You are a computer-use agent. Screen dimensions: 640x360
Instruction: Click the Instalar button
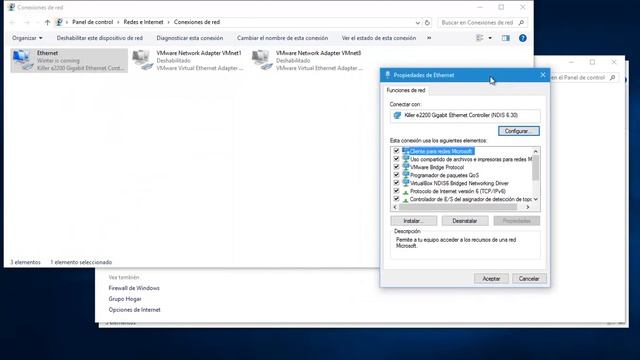[413, 221]
